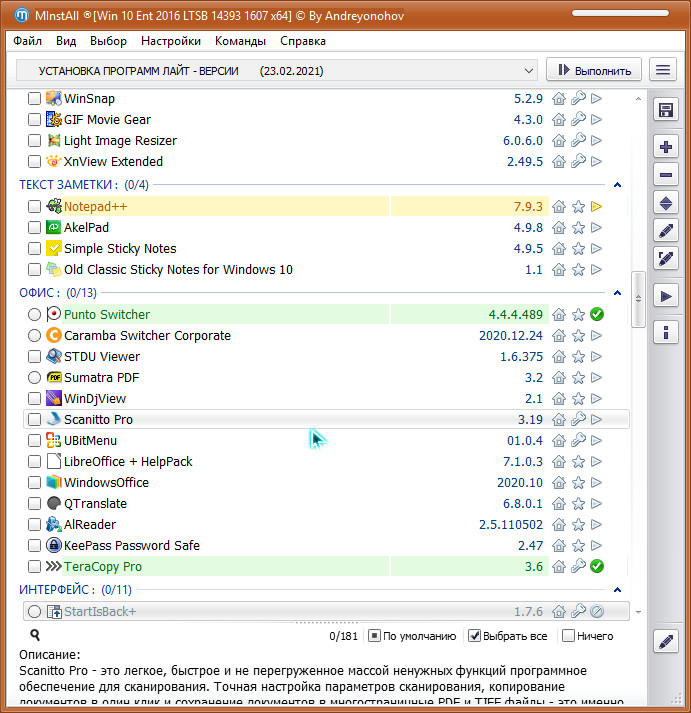Click the vertical scrollbar thumb
The width and height of the screenshot is (691, 713).
coord(638,299)
